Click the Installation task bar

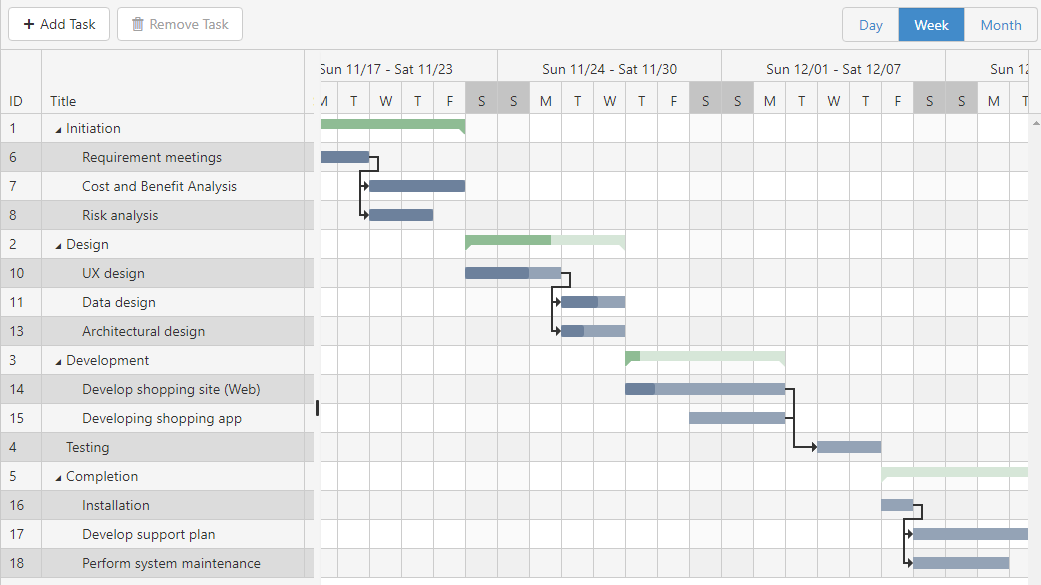[x=897, y=505]
